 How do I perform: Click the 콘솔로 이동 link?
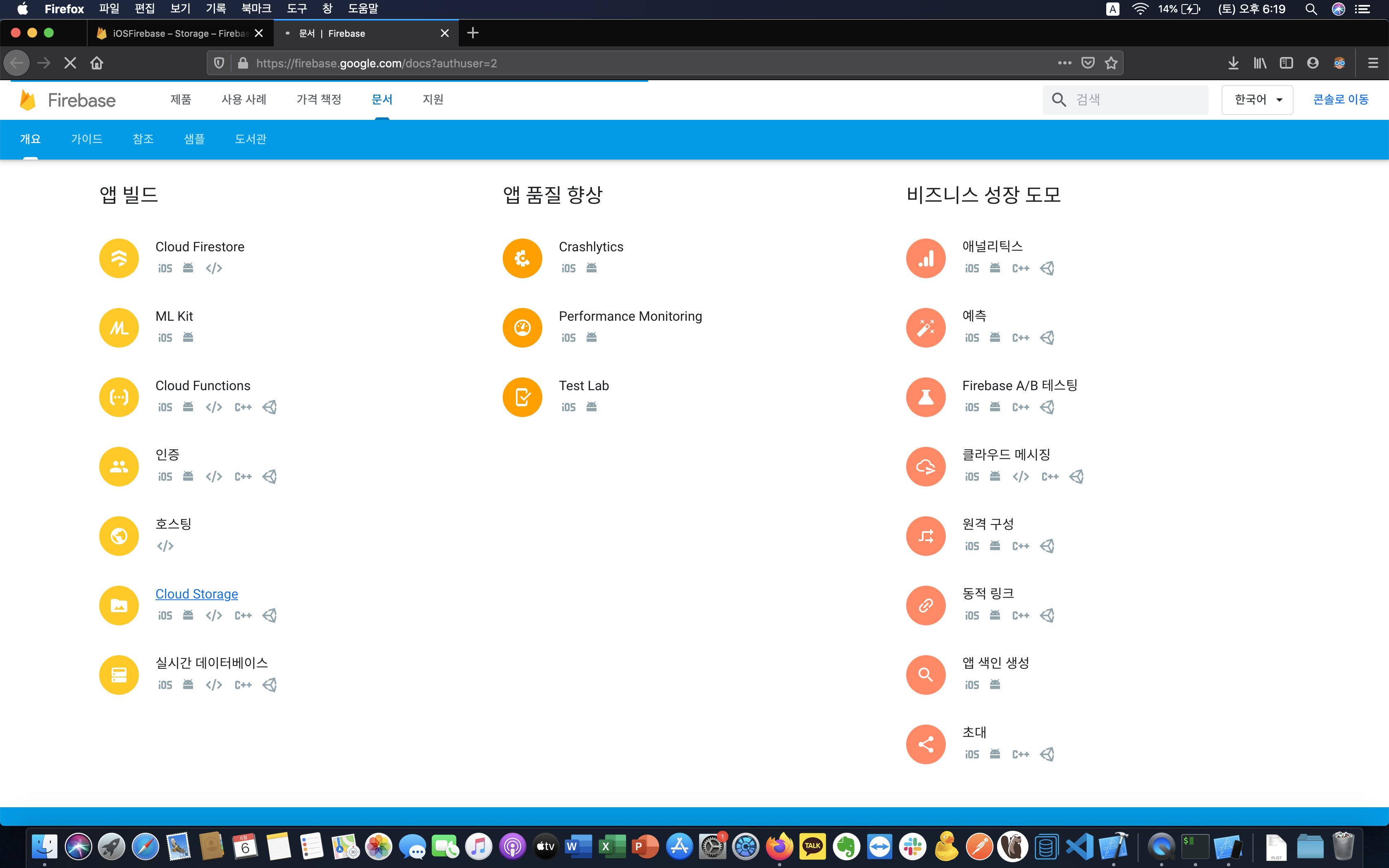tap(1341, 100)
